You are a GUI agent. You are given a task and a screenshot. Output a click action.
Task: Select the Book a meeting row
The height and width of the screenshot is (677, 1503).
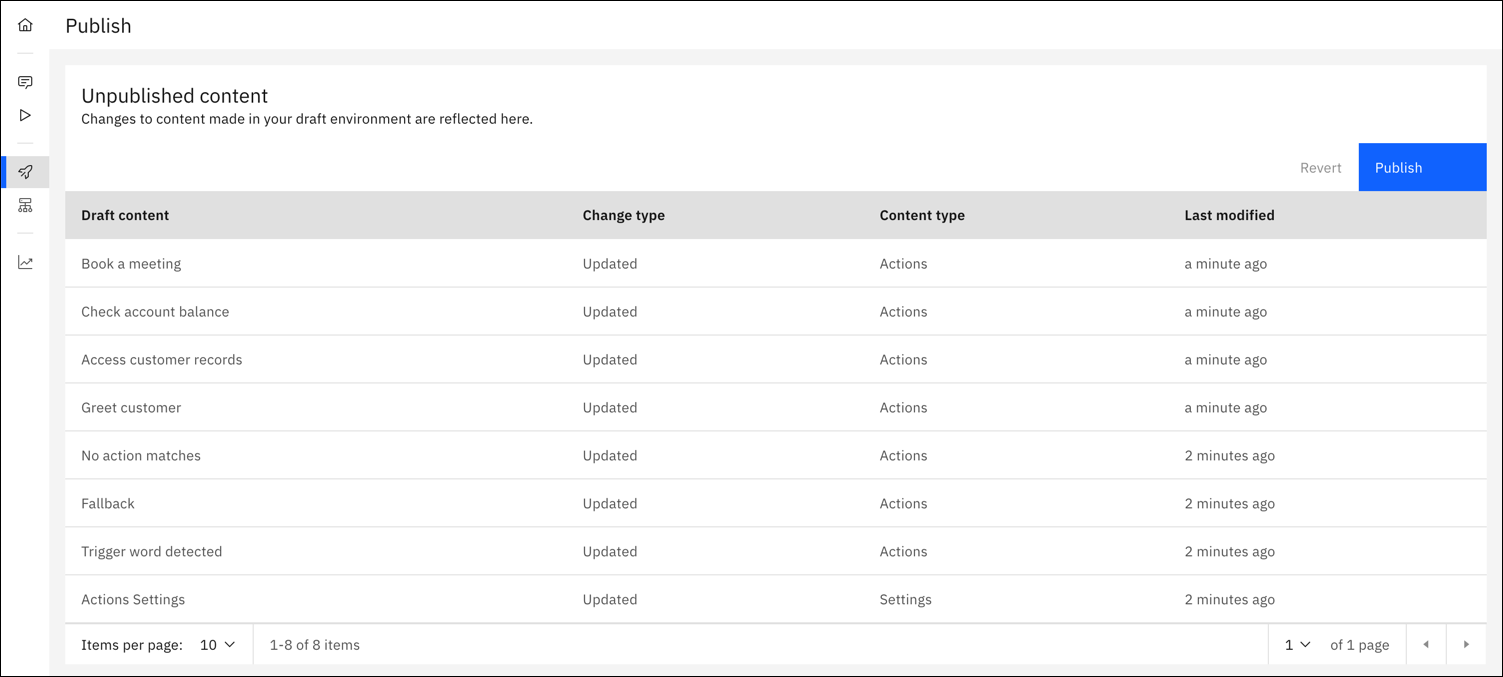tap(131, 263)
